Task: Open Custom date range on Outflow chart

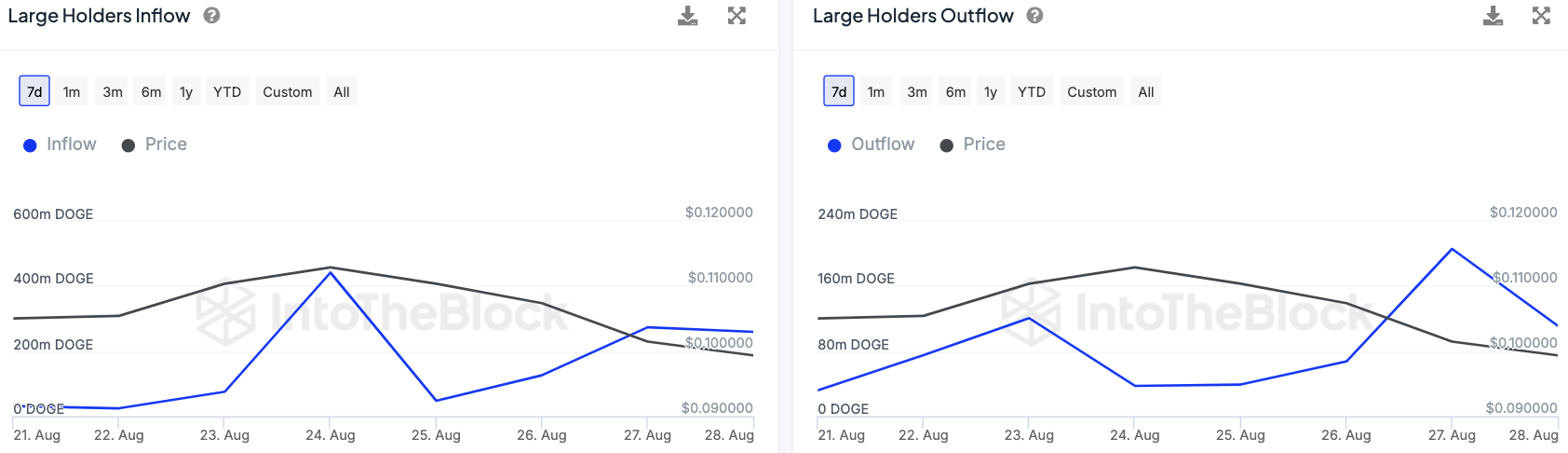Action: (x=1091, y=91)
